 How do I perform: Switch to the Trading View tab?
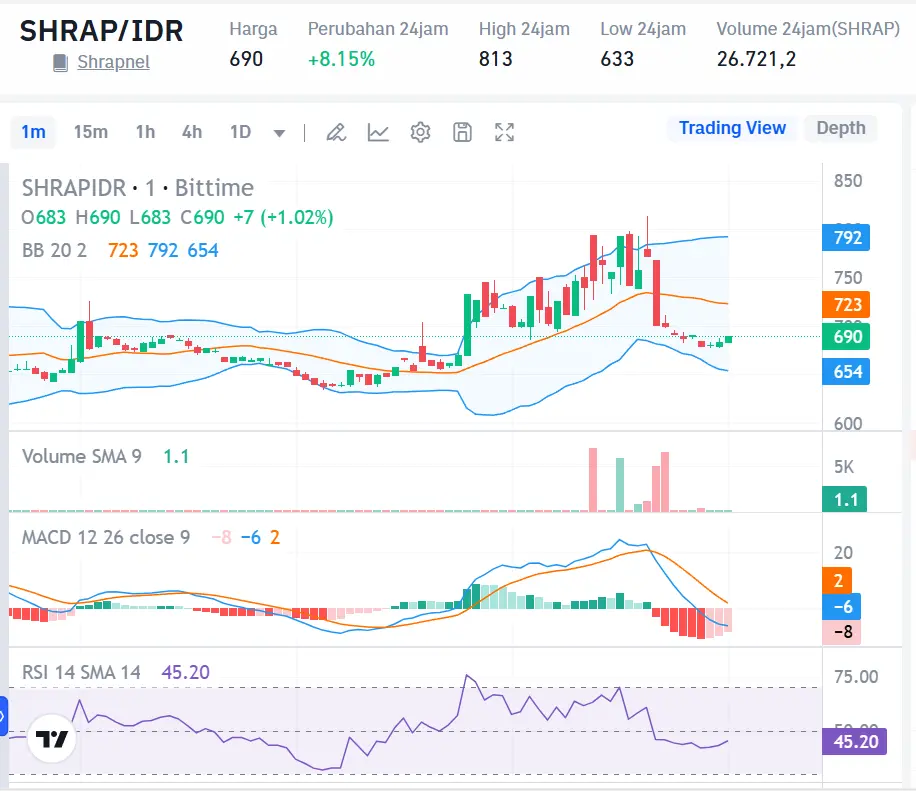point(732,128)
